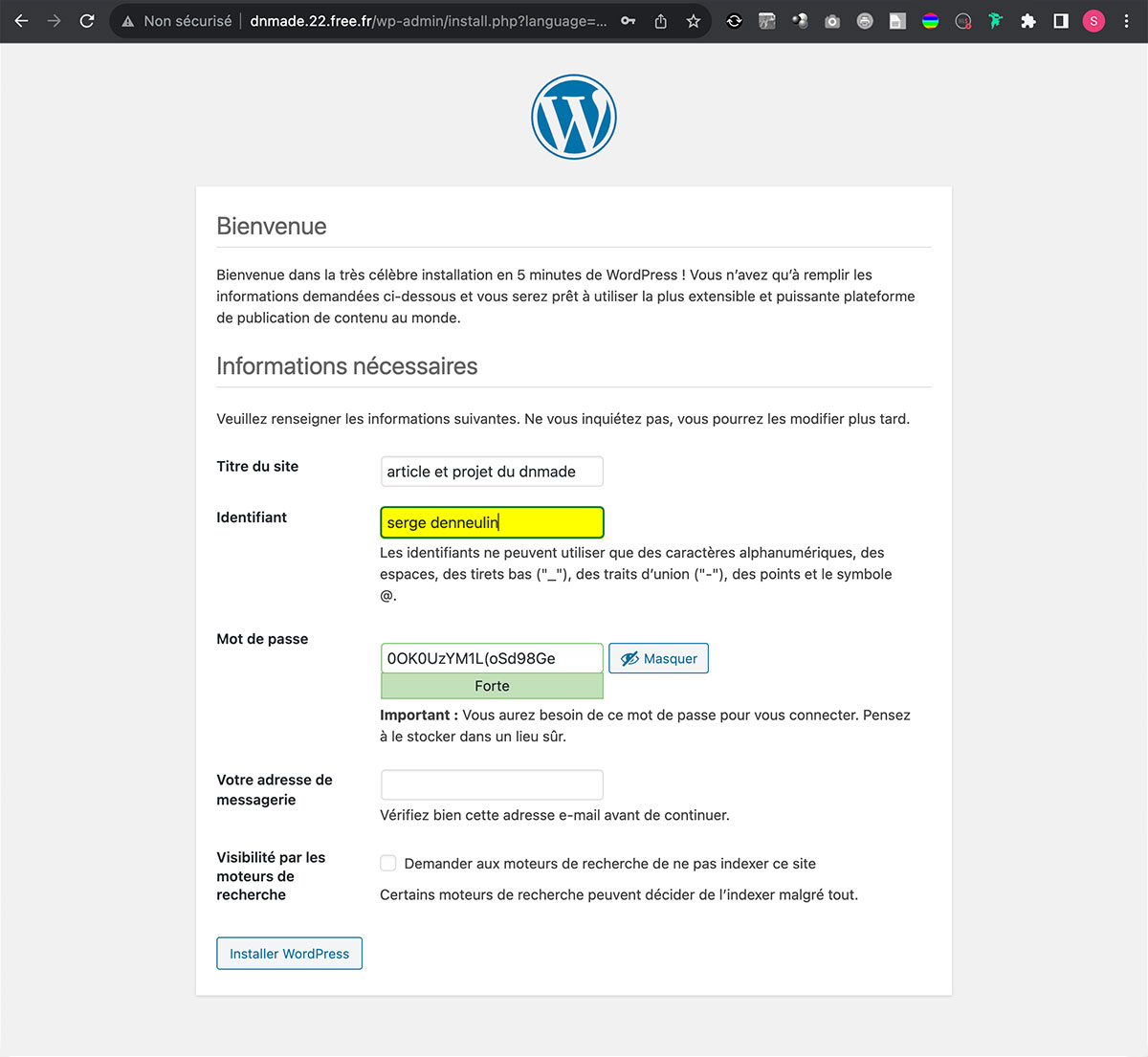Enable the search engine no-index checkbox
This screenshot has width=1148, height=1057.
click(x=388, y=864)
